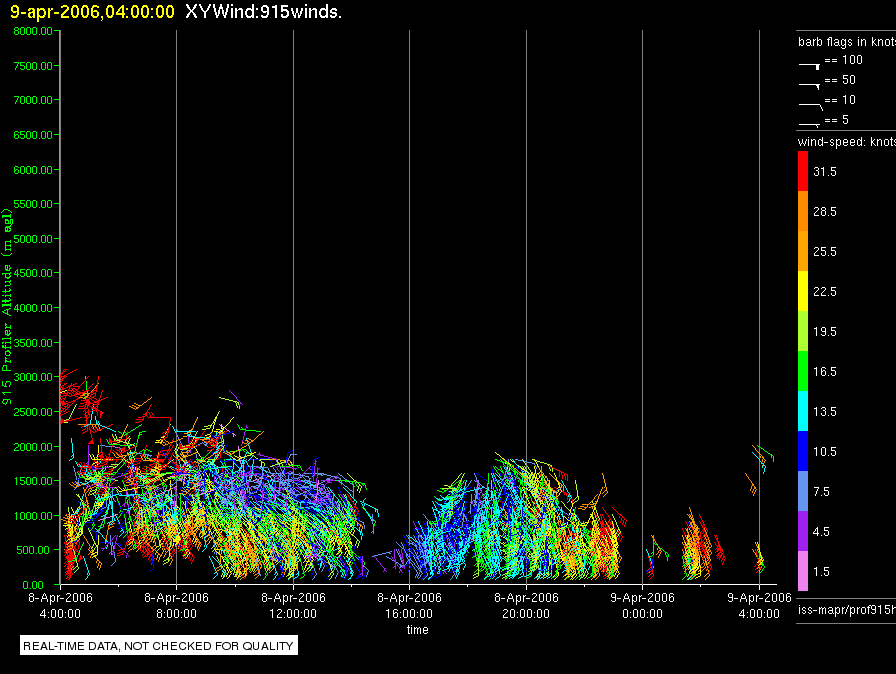Click the 8-Apr-2006 20:00:00 time label
Viewport: 896px width, 674px height.
[526, 605]
